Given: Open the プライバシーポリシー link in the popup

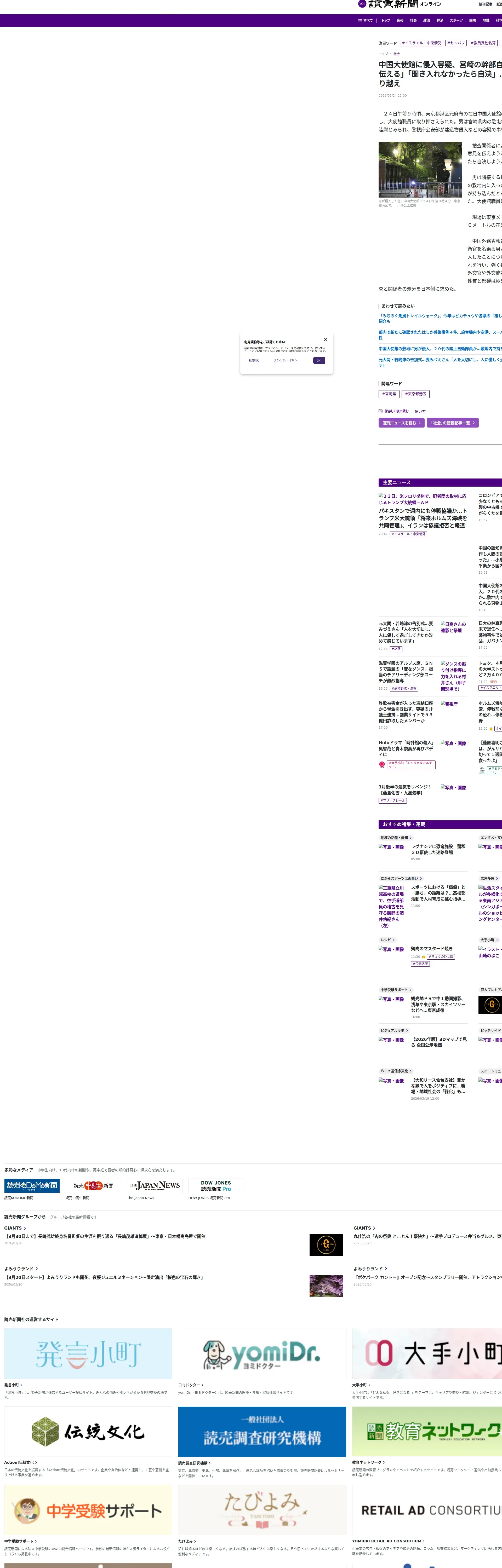Looking at the screenshot, I should 286,360.
